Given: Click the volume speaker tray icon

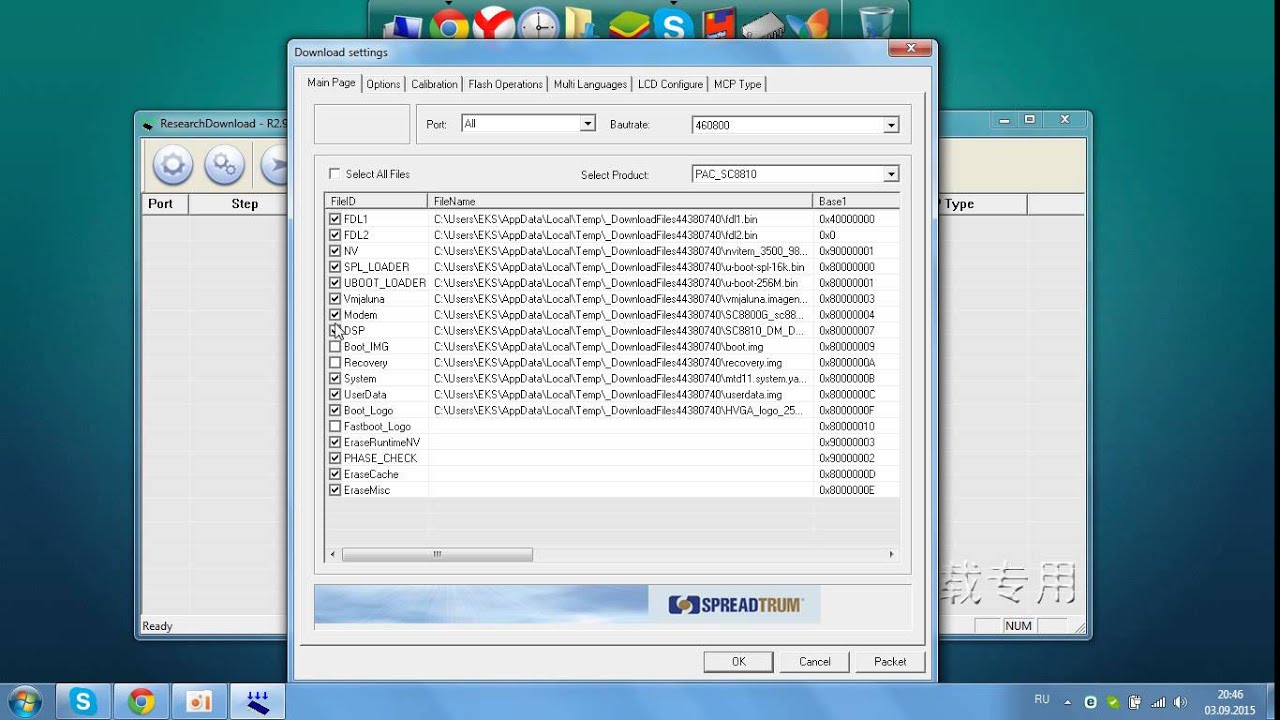Looking at the screenshot, I should [1180, 702].
